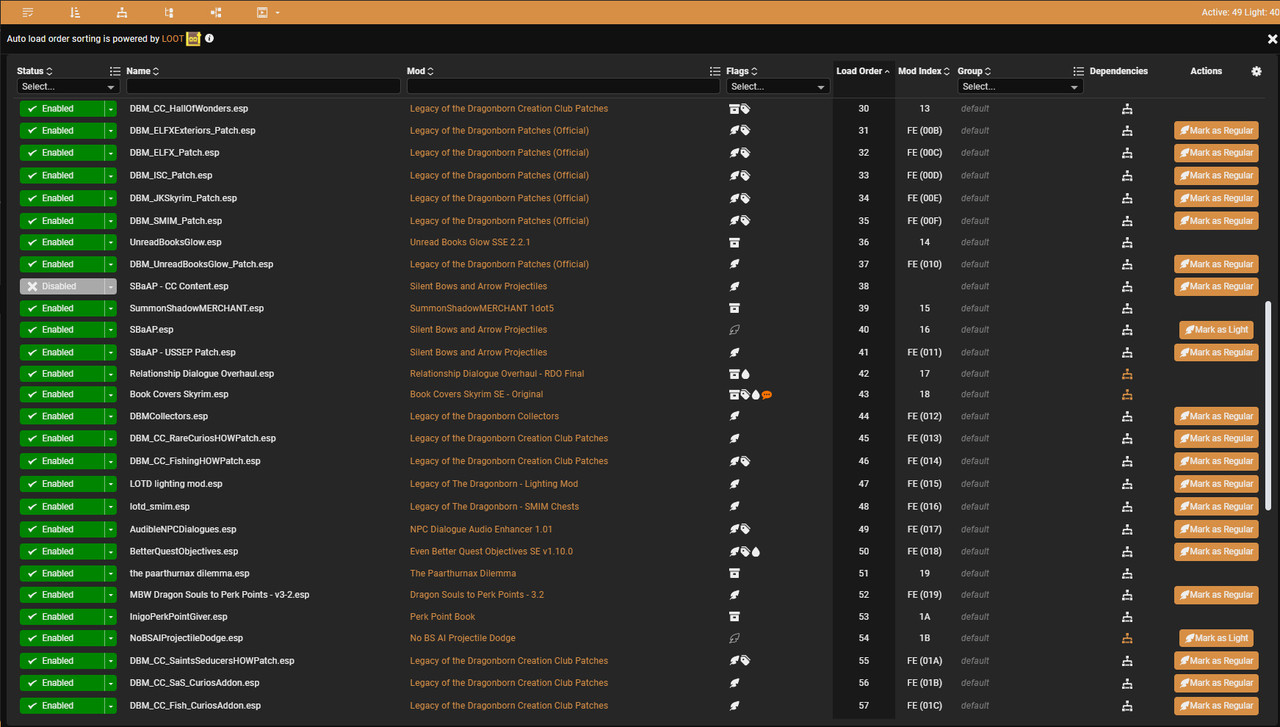1280x727 pixels.
Task: Click the list icon left of the Dependencies header
Action: click(x=1078, y=71)
